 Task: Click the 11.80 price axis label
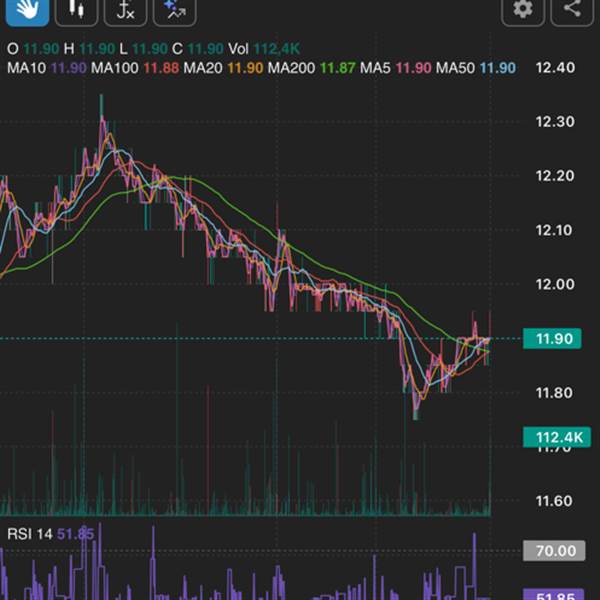(554, 393)
